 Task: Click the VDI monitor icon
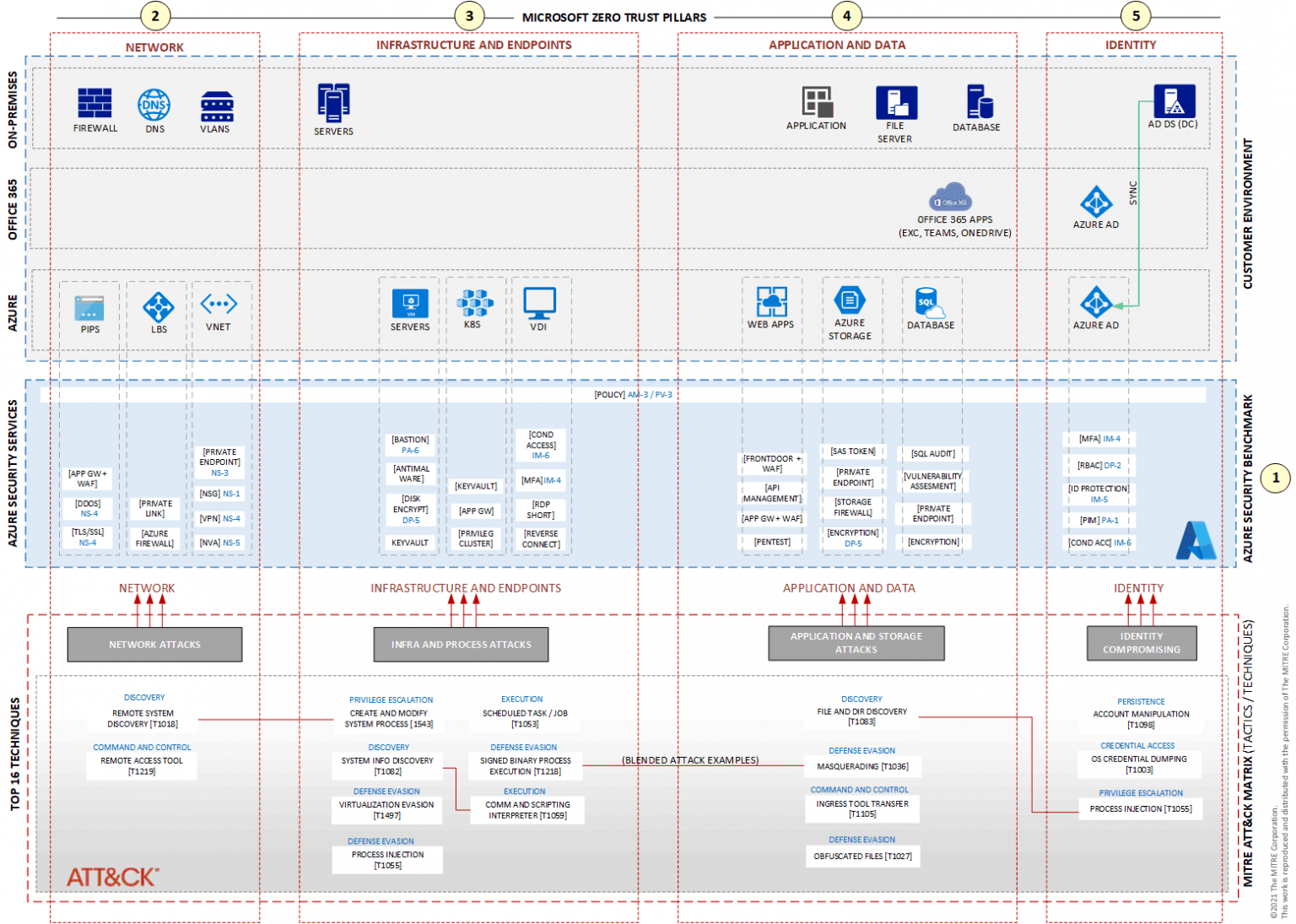(x=541, y=301)
